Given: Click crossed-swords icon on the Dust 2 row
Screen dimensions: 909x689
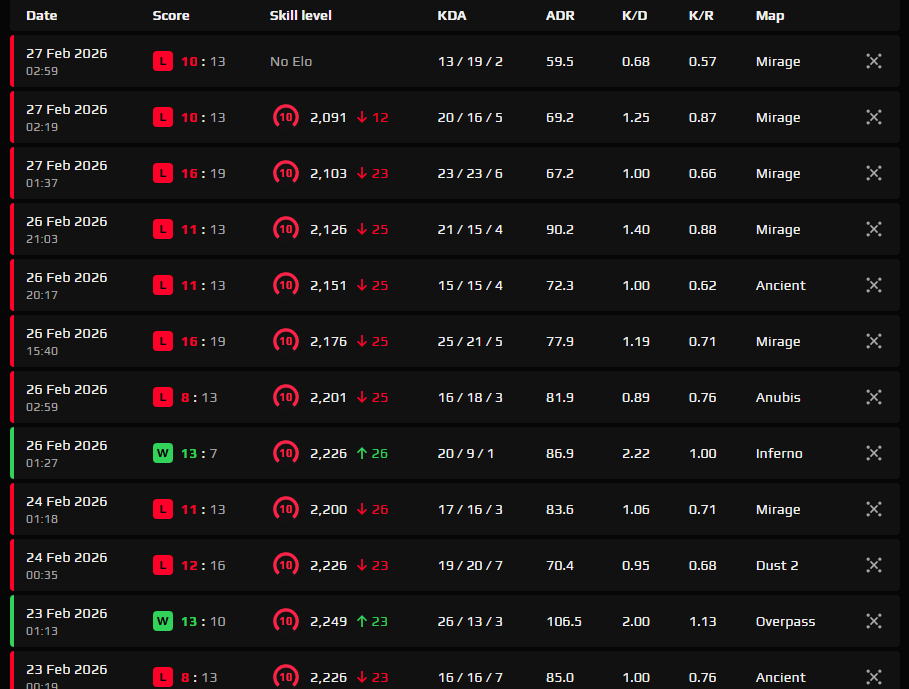Looking at the screenshot, I should 874,566.
